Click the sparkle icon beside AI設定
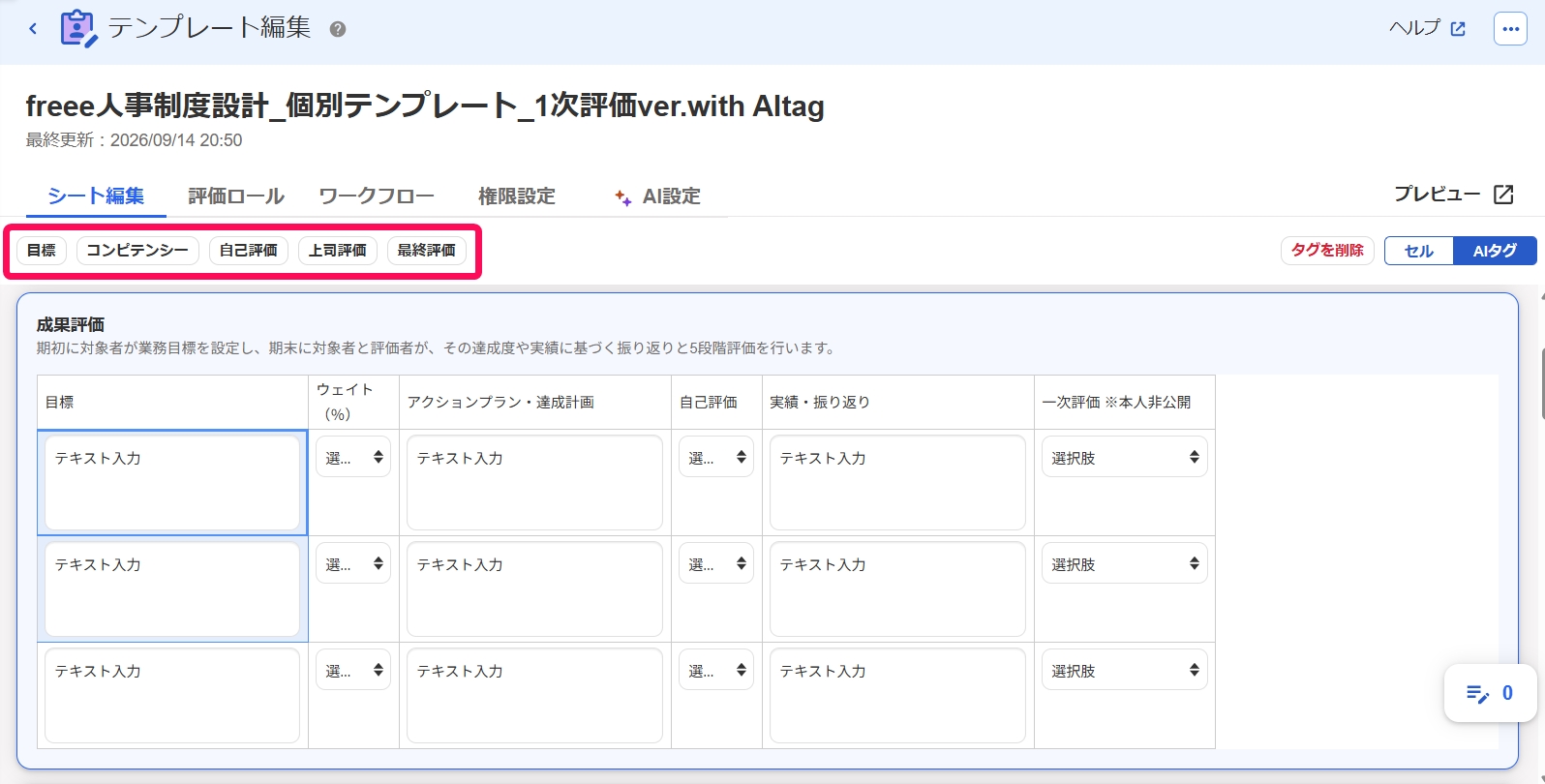The height and width of the screenshot is (784, 1545). 622,197
